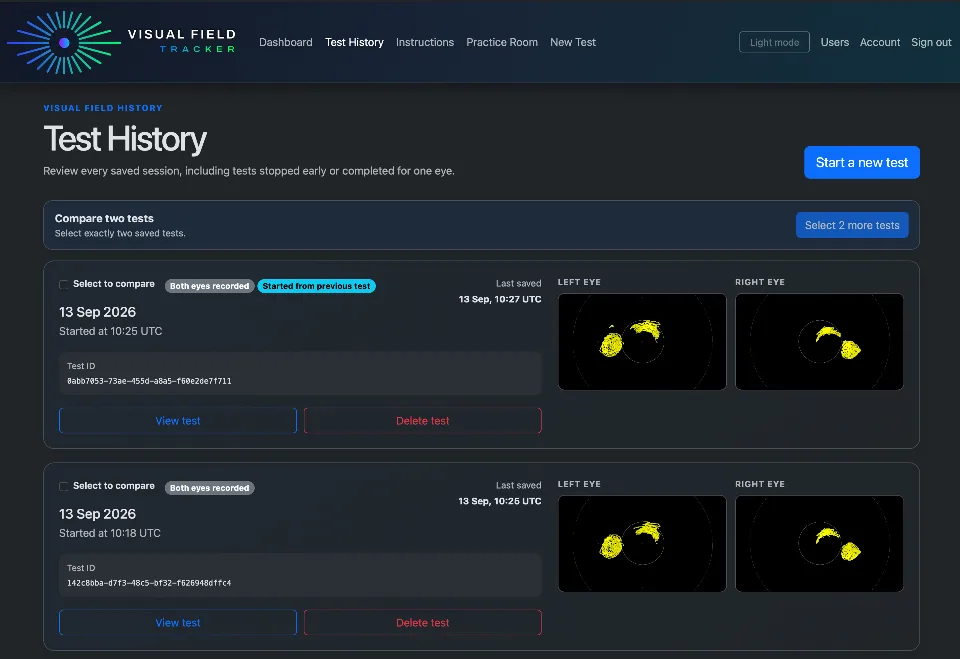This screenshot has height=659, width=960.
Task: Open left eye thumbnail of 10:18 test
Action: [x=642, y=544]
